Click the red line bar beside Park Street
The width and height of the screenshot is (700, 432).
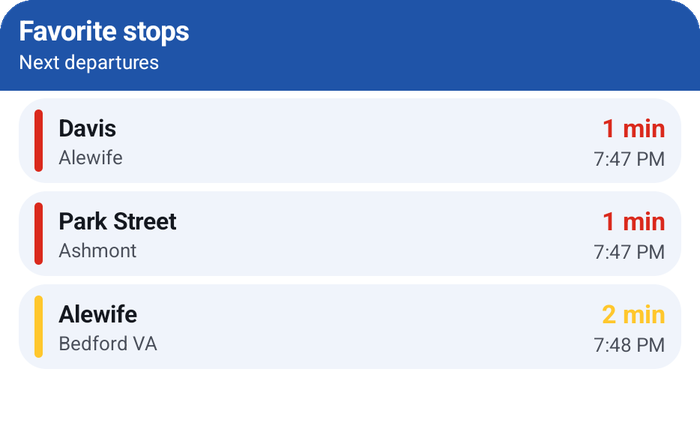click(39, 233)
